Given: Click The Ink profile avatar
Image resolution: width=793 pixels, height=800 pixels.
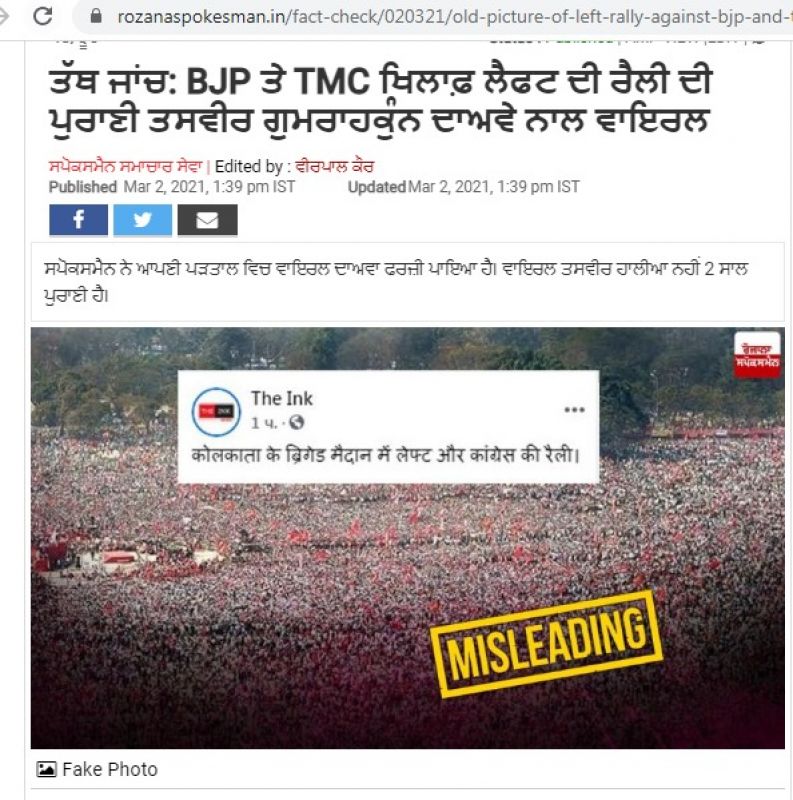Looking at the screenshot, I should pyautogui.click(x=216, y=411).
